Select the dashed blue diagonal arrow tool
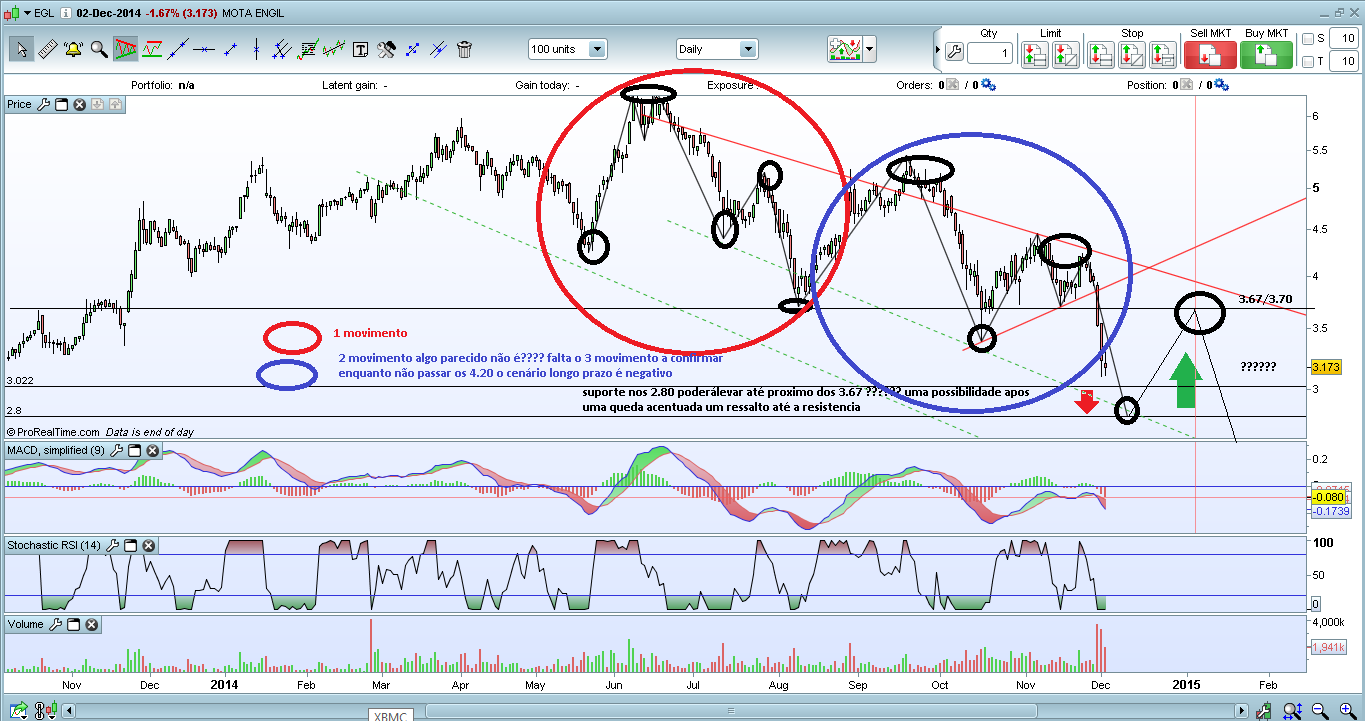Viewport: 1365px width, 721px height. pyautogui.click(x=412, y=49)
